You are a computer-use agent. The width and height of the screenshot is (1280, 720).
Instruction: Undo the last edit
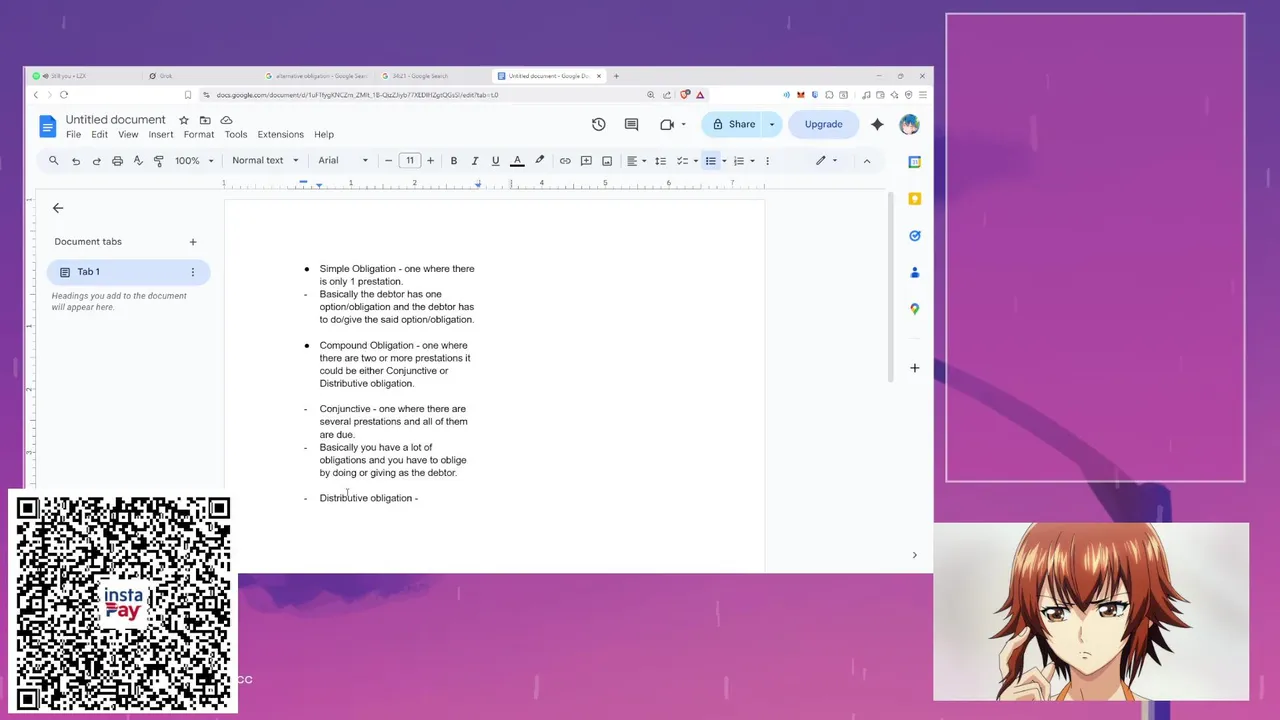pyautogui.click(x=75, y=161)
